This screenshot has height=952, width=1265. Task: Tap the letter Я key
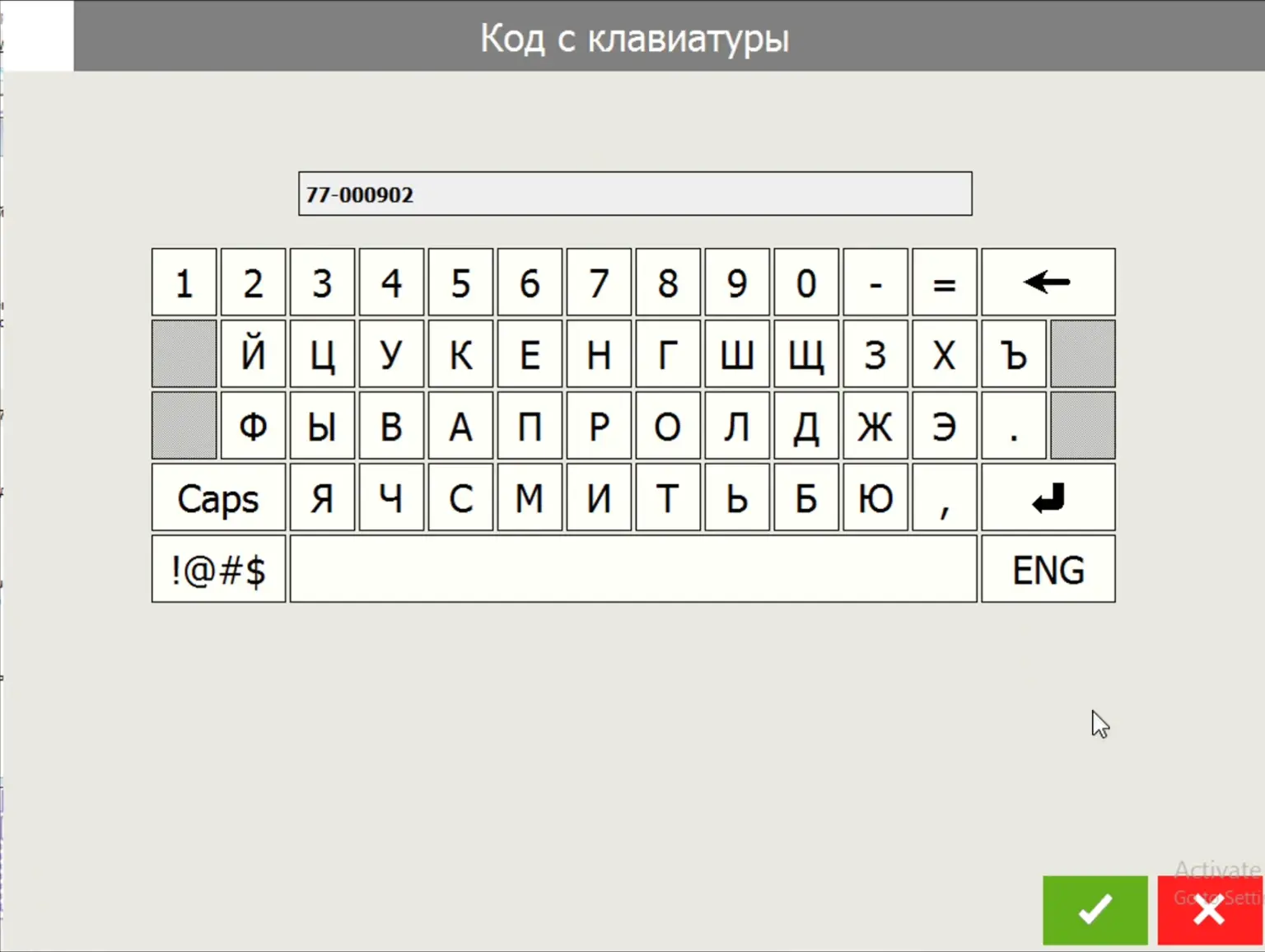pos(322,497)
